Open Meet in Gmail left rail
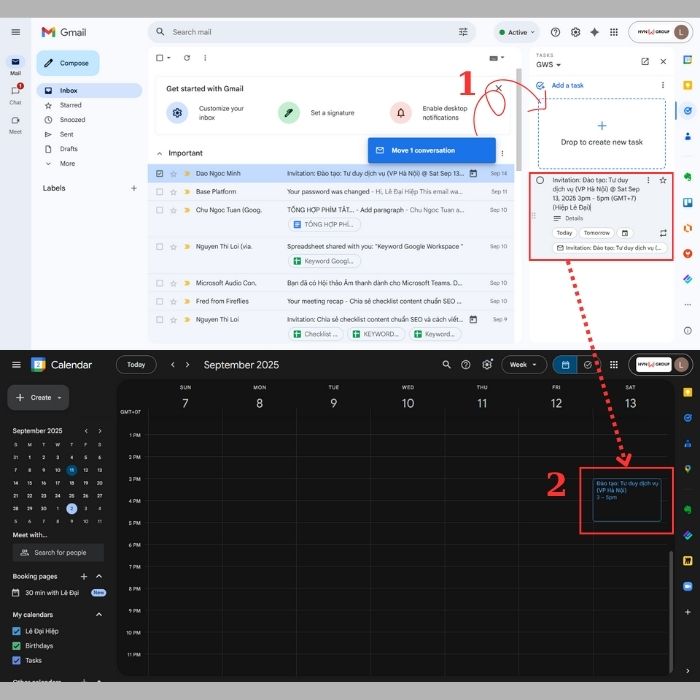Image resolution: width=700 pixels, height=700 pixels. 15,125
